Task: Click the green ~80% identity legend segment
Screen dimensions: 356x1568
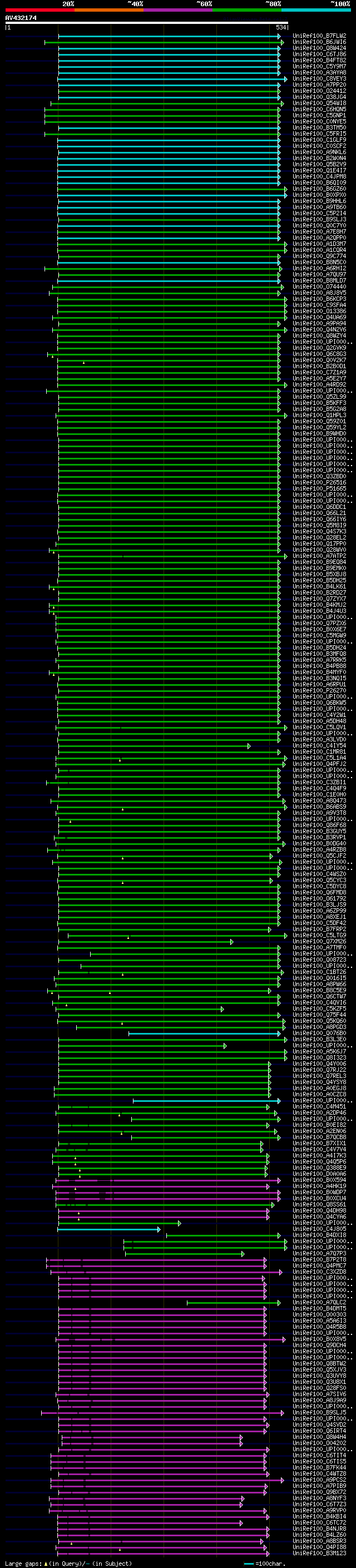Action: 247,10
